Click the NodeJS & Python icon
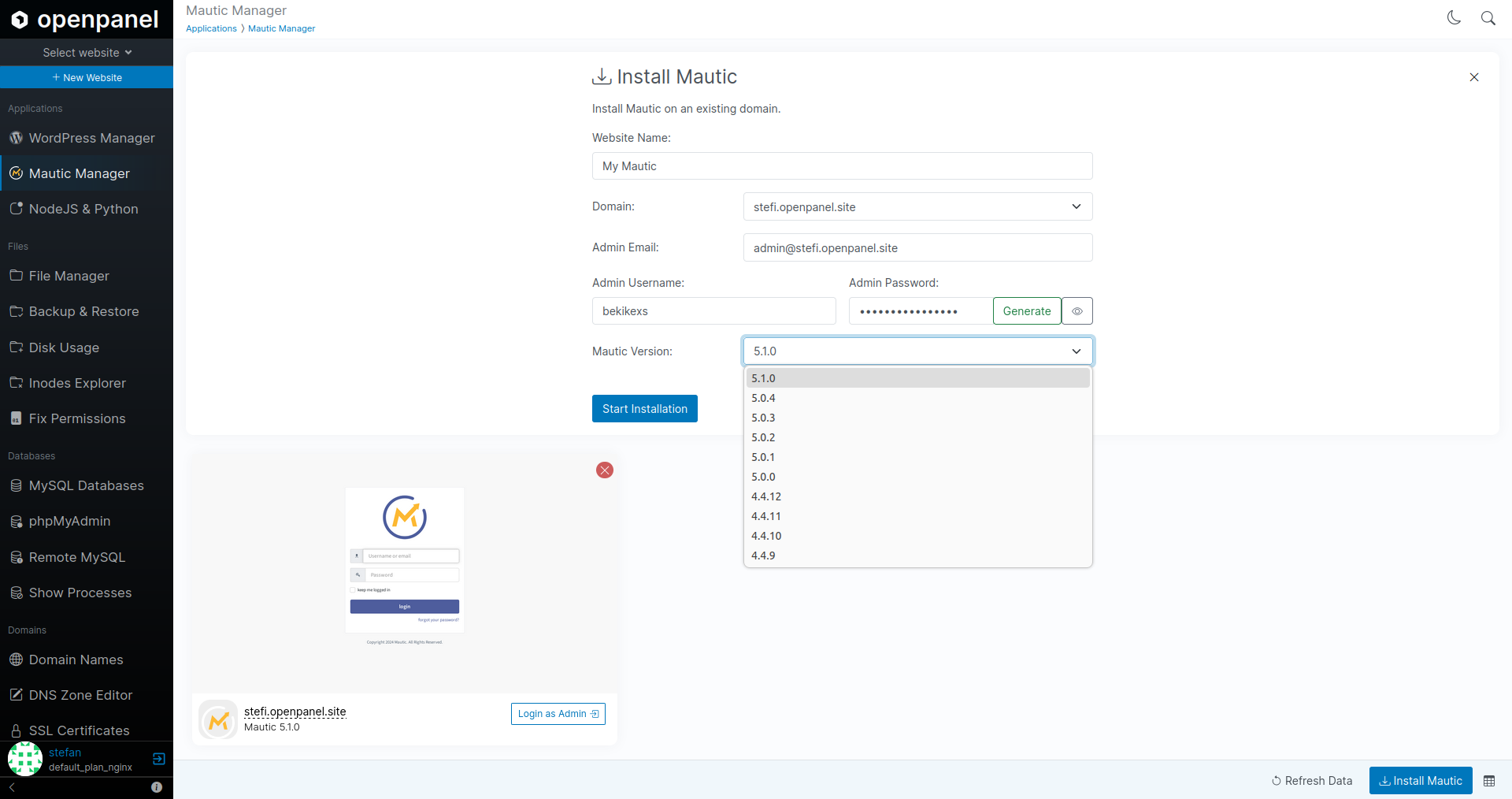Screen dimensions: 1512x799 click(x=16, y=209)
